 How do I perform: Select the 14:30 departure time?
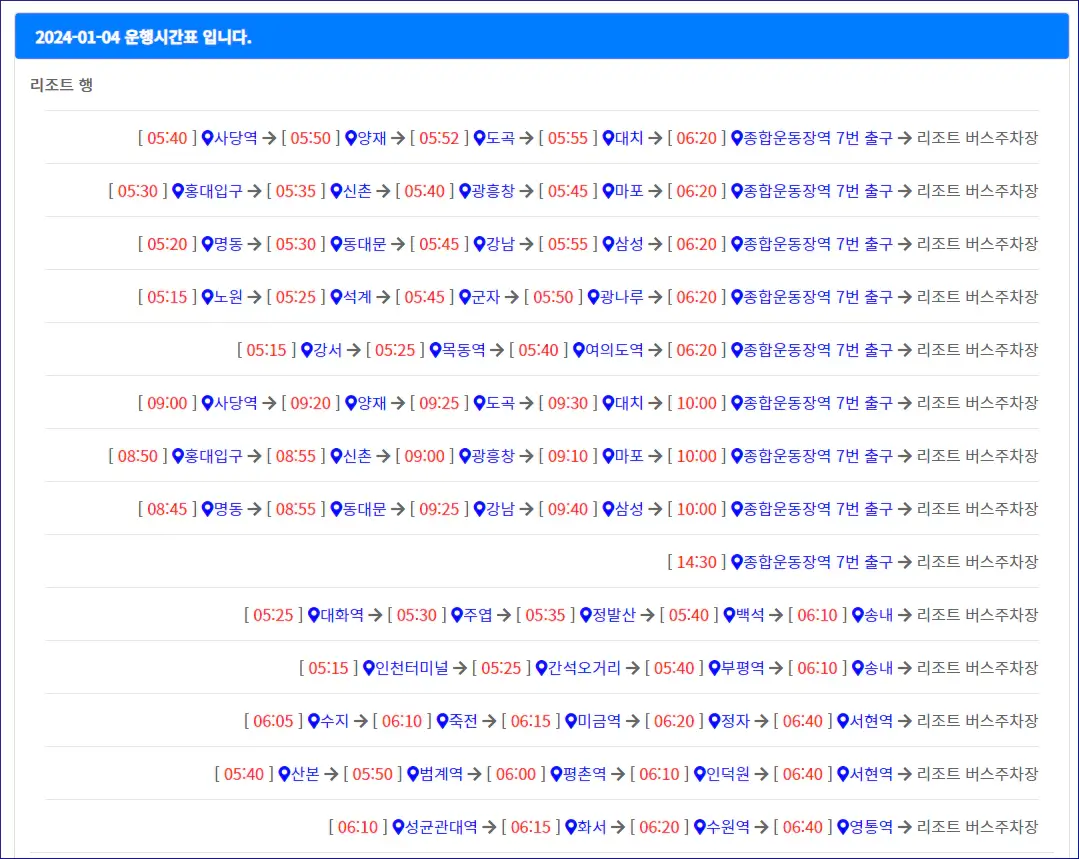coord(696,561)
